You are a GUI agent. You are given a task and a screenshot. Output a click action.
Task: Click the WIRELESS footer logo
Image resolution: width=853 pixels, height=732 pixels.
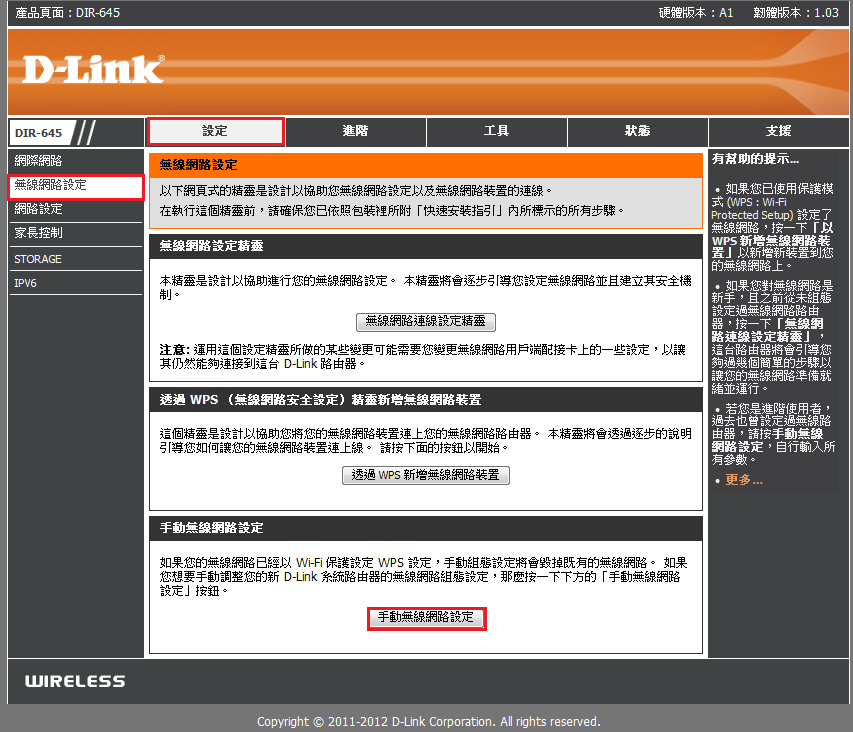click(x=75, y=681)
